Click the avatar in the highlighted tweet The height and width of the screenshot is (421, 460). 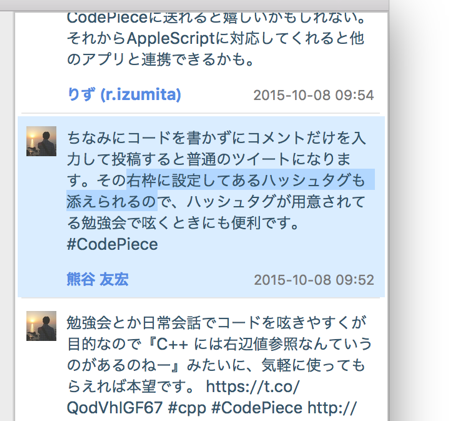tap(41, 141)
